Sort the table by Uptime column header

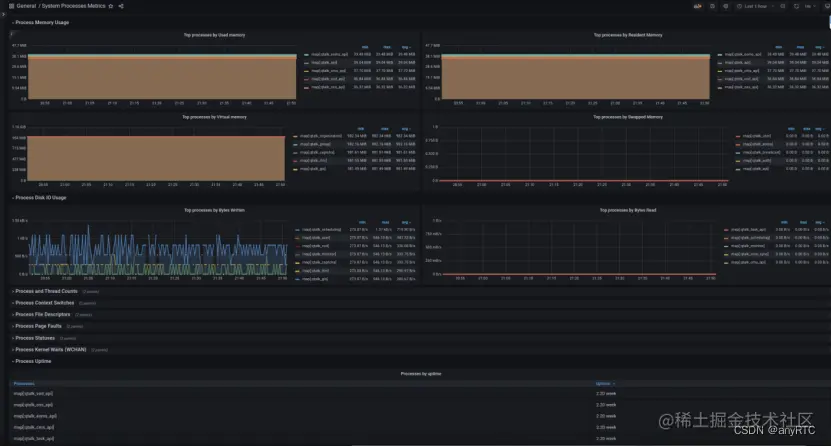pos(605,384)
